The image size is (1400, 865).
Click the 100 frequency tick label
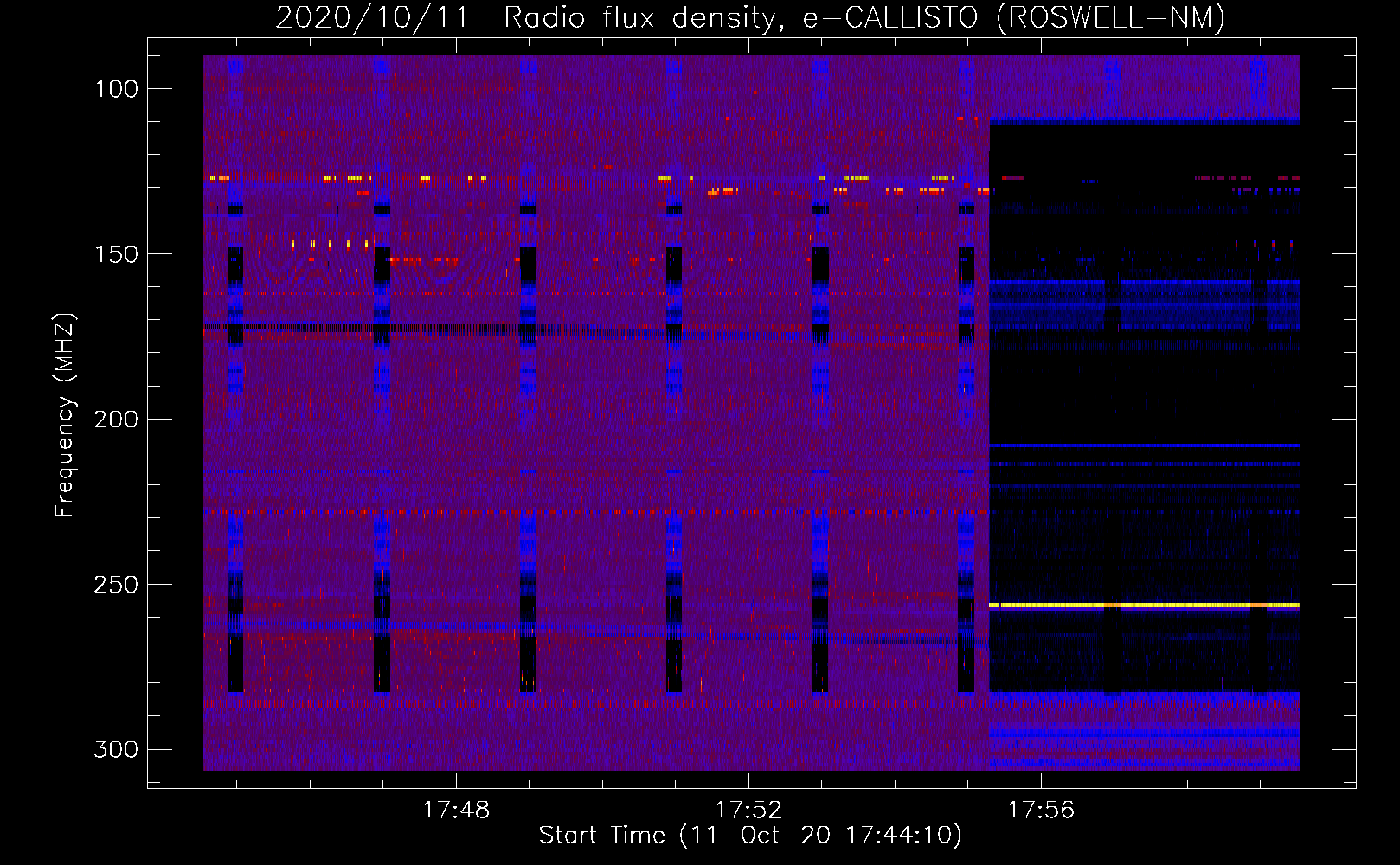(x=117, y=89)
